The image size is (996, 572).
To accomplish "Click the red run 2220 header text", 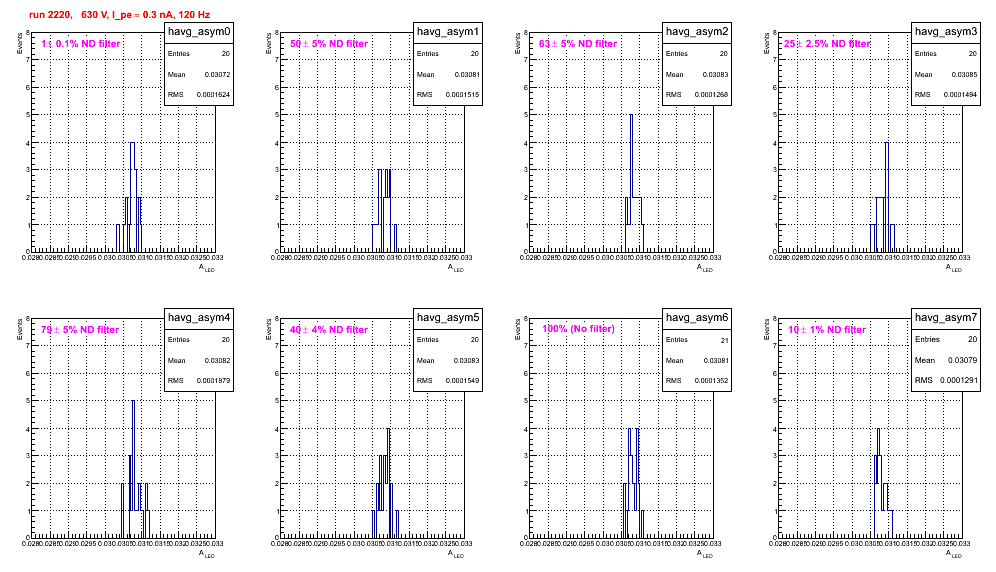I will click(119, 15).
